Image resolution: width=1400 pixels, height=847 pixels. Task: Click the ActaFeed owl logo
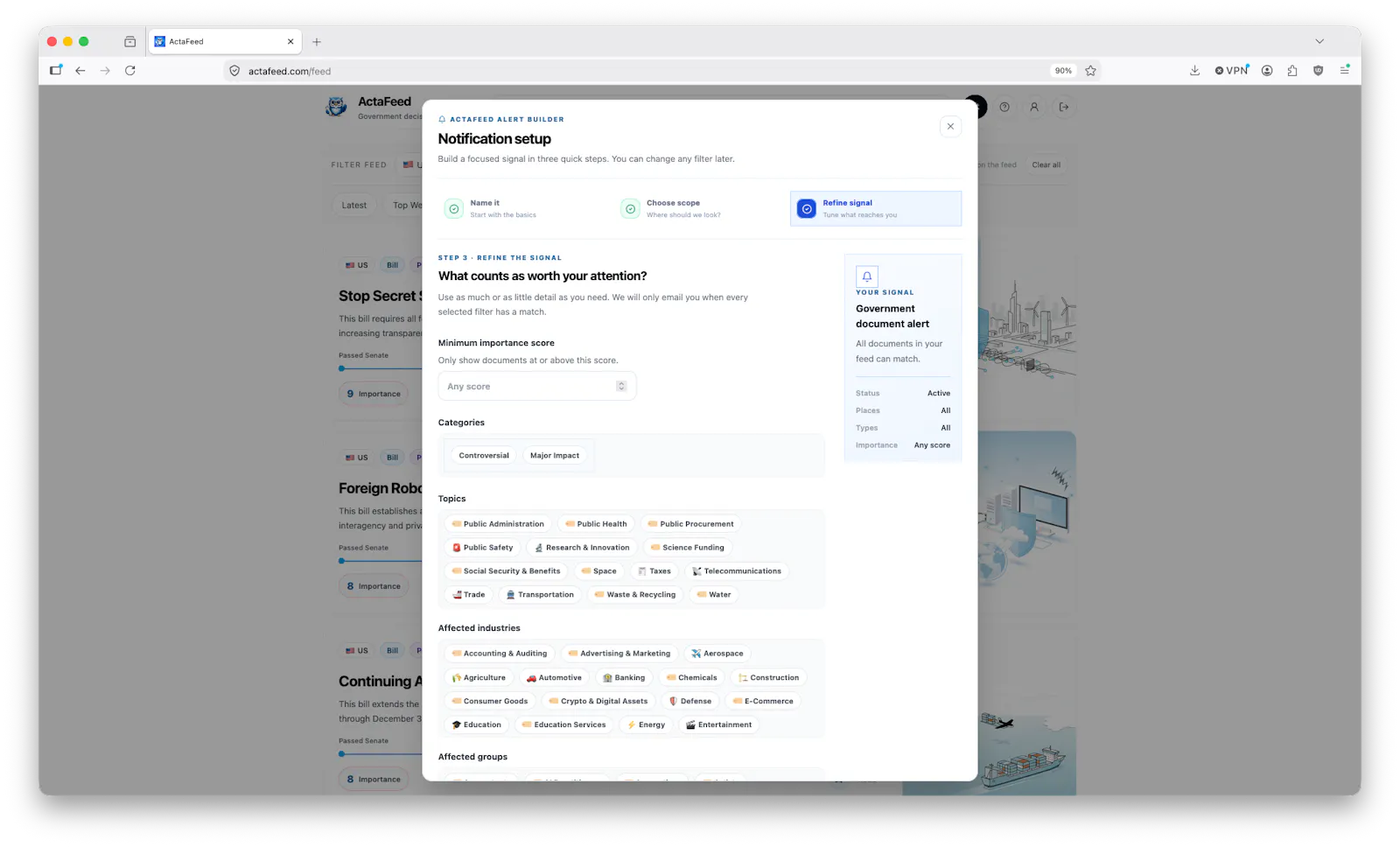336,107
